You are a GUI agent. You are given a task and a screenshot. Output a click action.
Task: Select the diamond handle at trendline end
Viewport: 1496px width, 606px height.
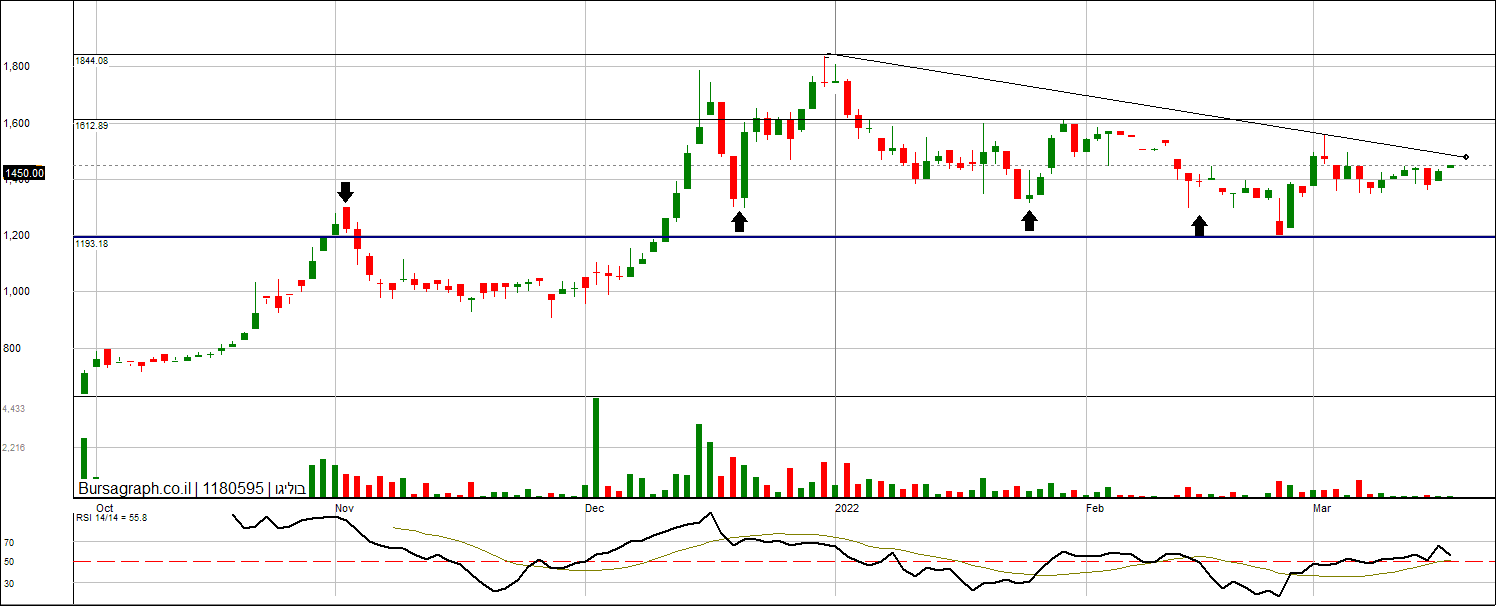click(x=1466, y=157)
